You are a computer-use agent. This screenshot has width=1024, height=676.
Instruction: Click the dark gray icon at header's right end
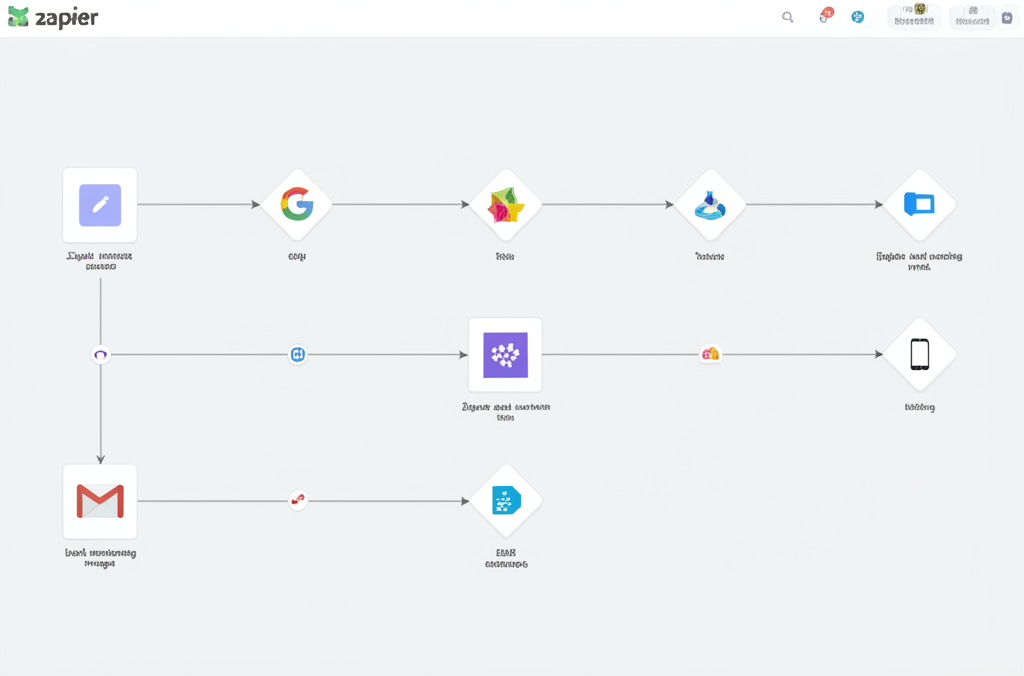coord(1007,18)
